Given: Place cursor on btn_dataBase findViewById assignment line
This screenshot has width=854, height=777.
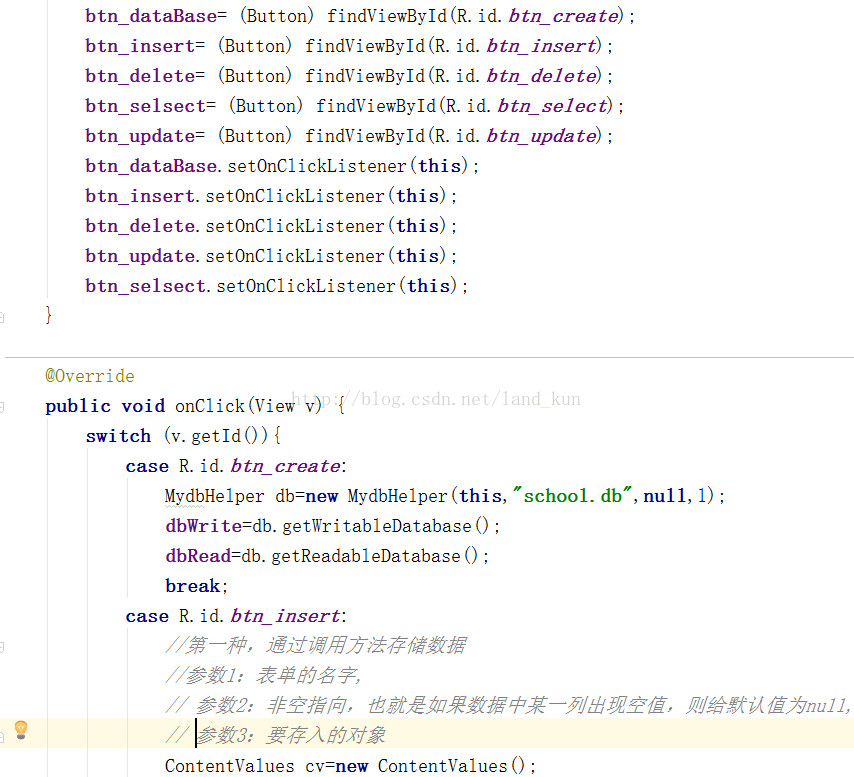Looking at the screenshot, I should pos(360,16).
